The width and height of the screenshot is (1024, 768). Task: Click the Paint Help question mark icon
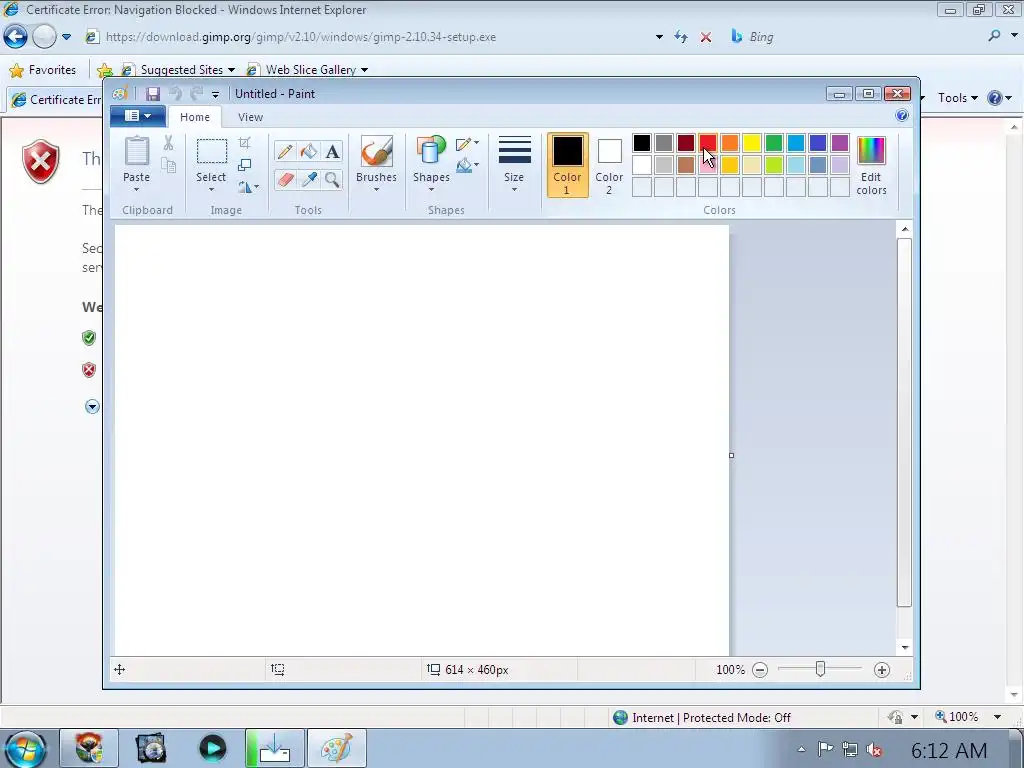click(902, 116)
